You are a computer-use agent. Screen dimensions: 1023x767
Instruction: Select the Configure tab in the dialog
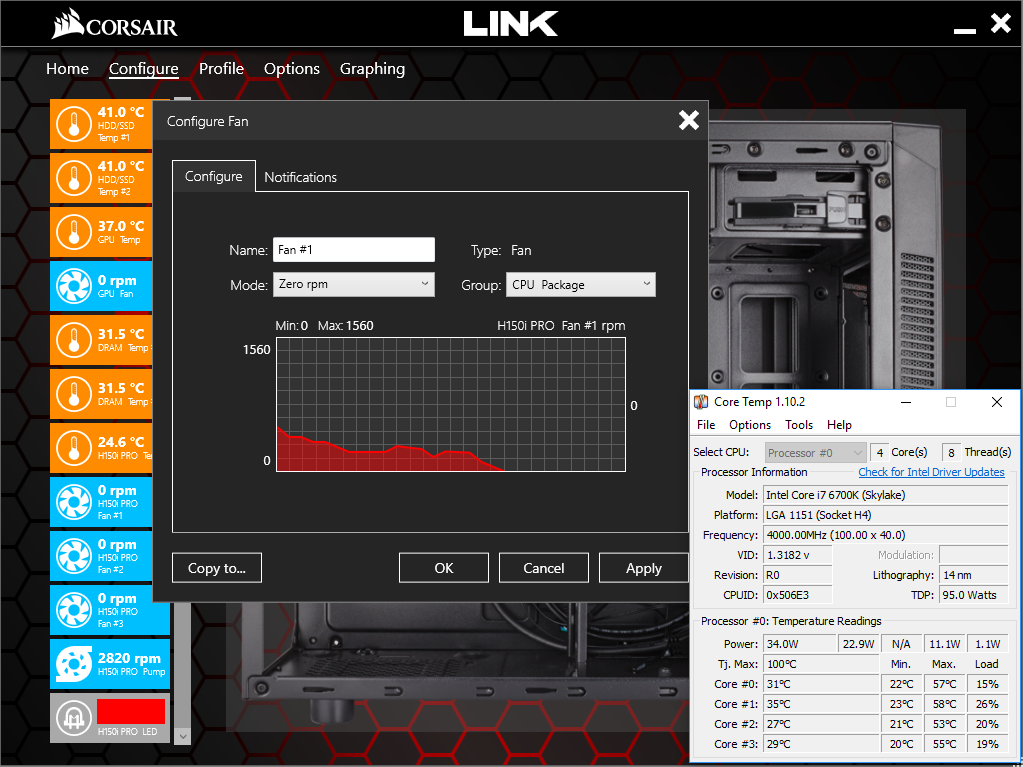coord(213,176)
